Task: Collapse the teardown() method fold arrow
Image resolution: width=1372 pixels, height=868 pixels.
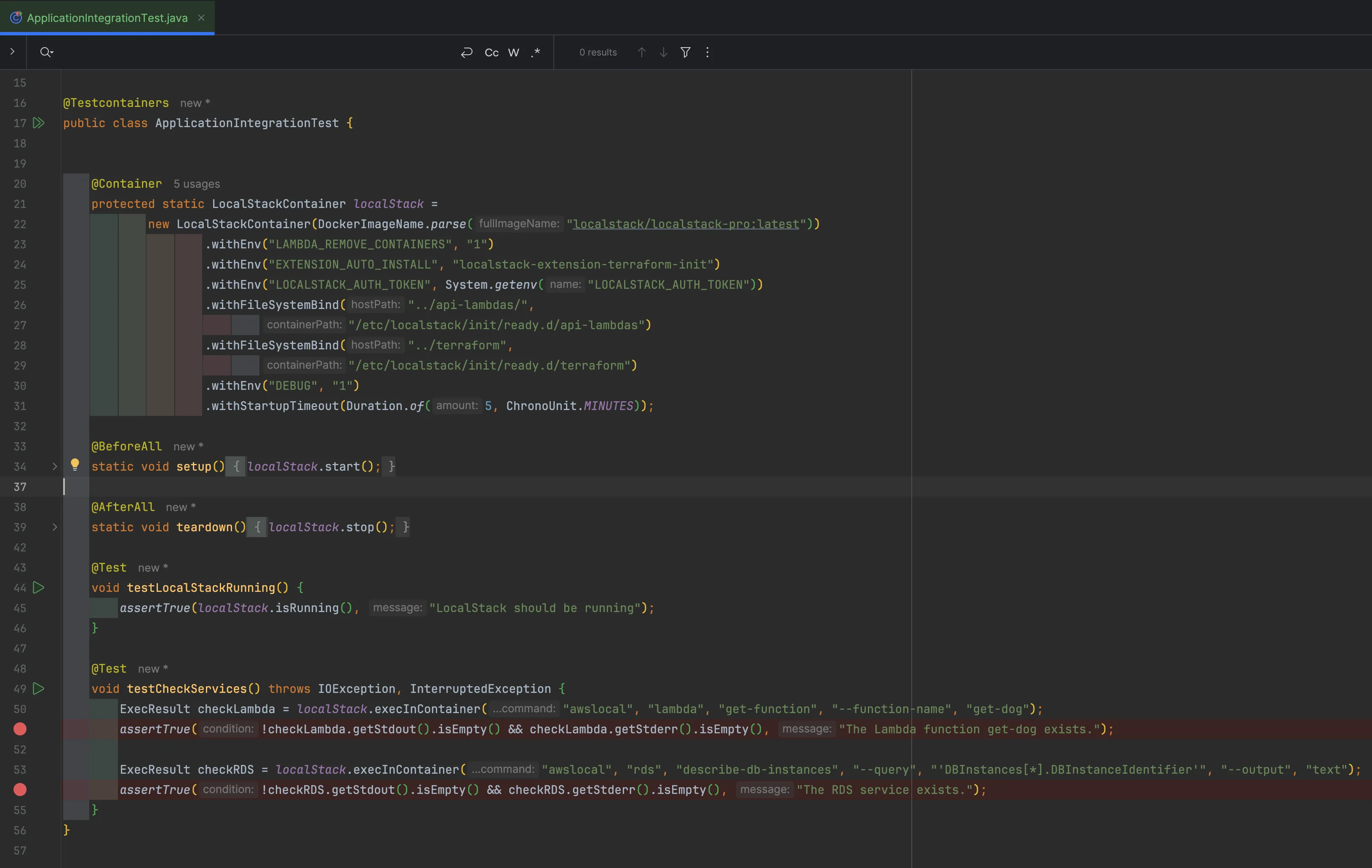Action: tap(55, 527)
